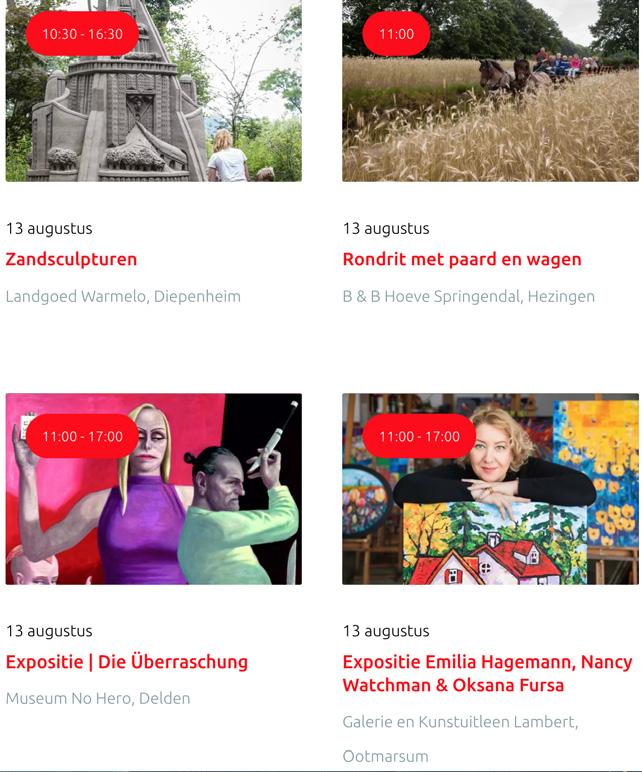Viewport: 642px width, 772px height.
Task: Click the sand sculpture photo
Action: pyautogui.click(x=154, y=91)
